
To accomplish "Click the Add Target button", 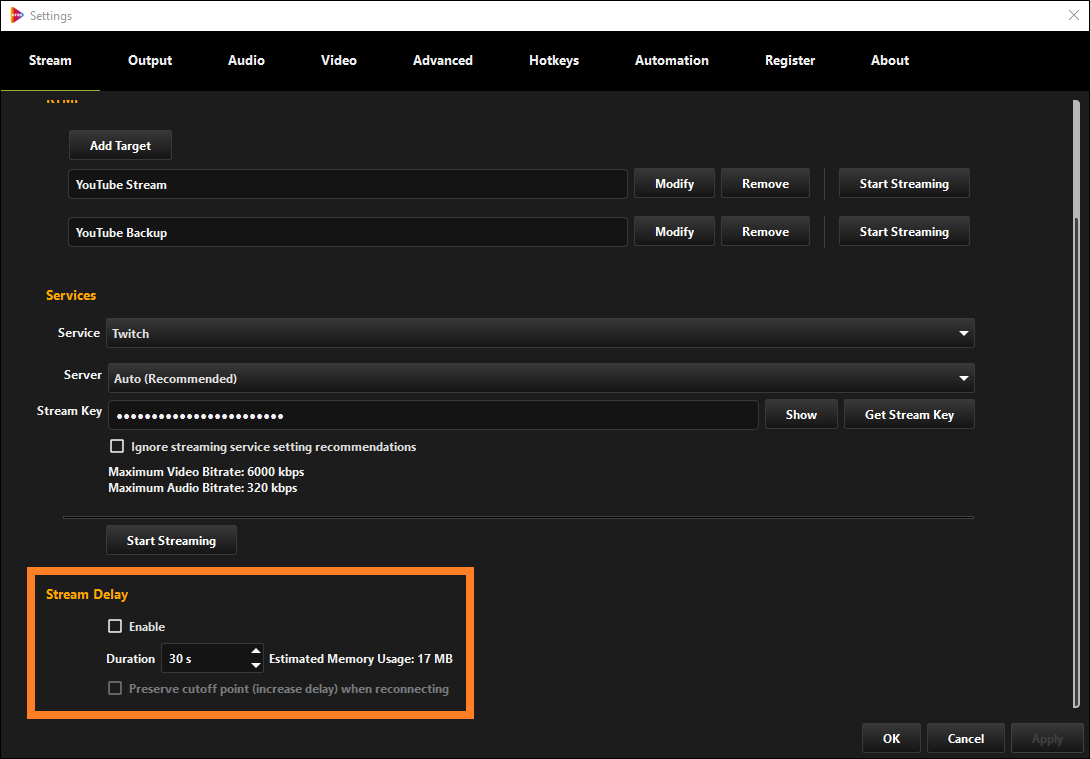I will (120, 146).
